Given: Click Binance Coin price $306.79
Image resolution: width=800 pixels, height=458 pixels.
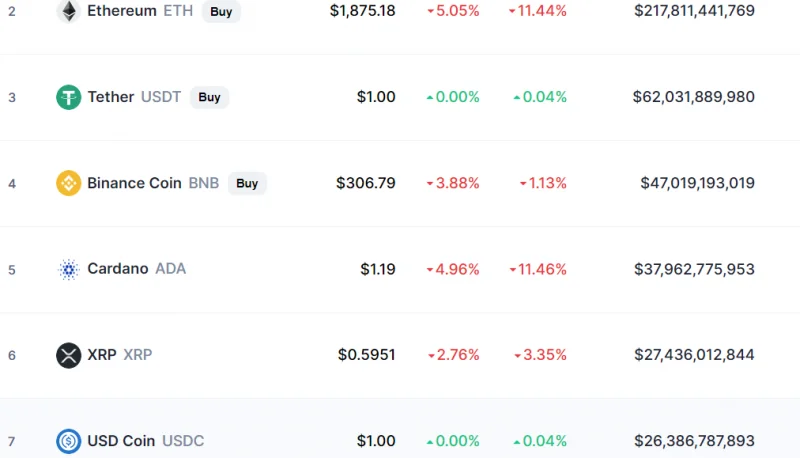Looking at the screenshot, I should point(365,183).
